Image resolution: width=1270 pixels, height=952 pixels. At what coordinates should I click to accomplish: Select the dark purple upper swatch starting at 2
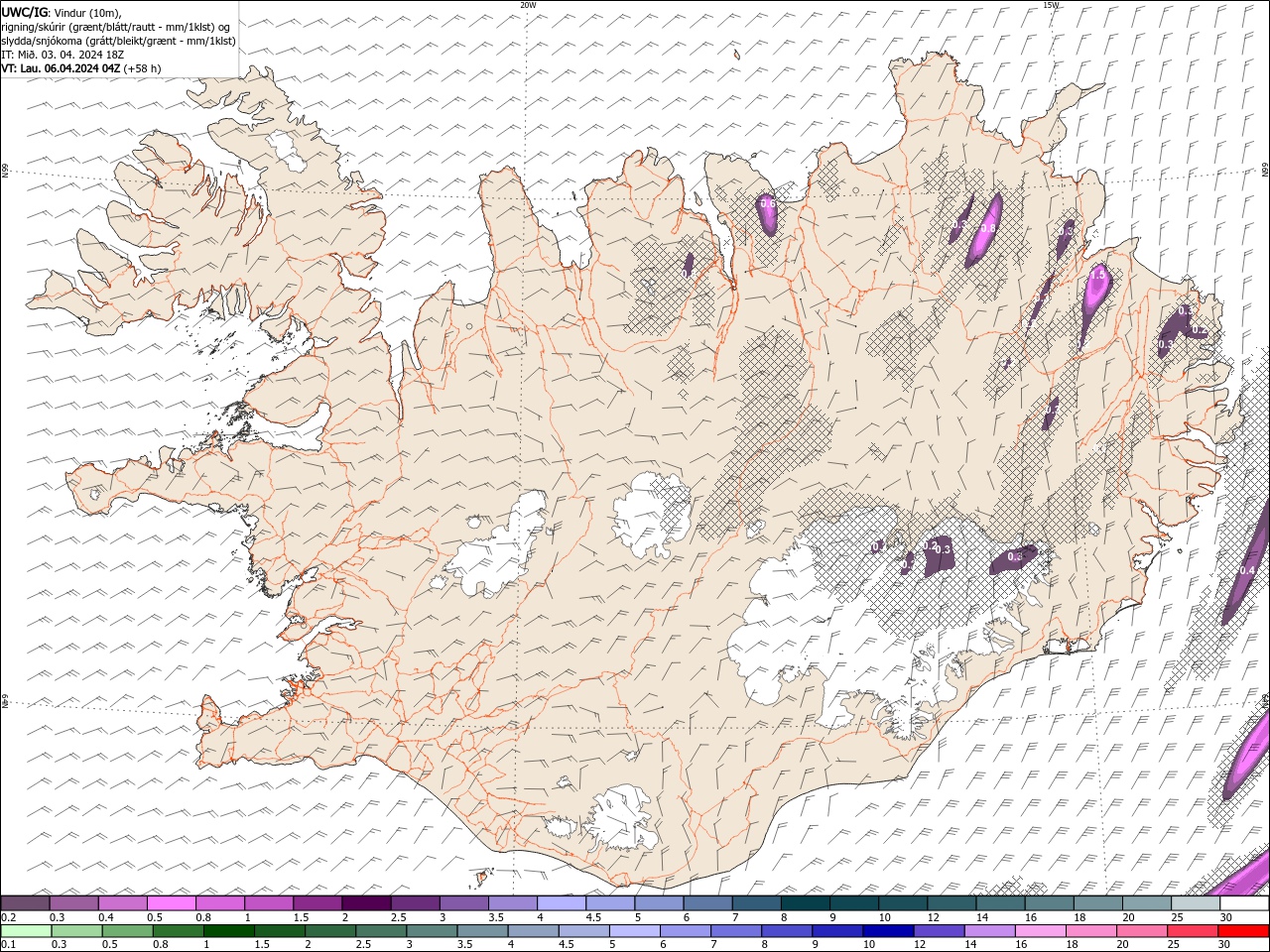(x=365, y=903)
